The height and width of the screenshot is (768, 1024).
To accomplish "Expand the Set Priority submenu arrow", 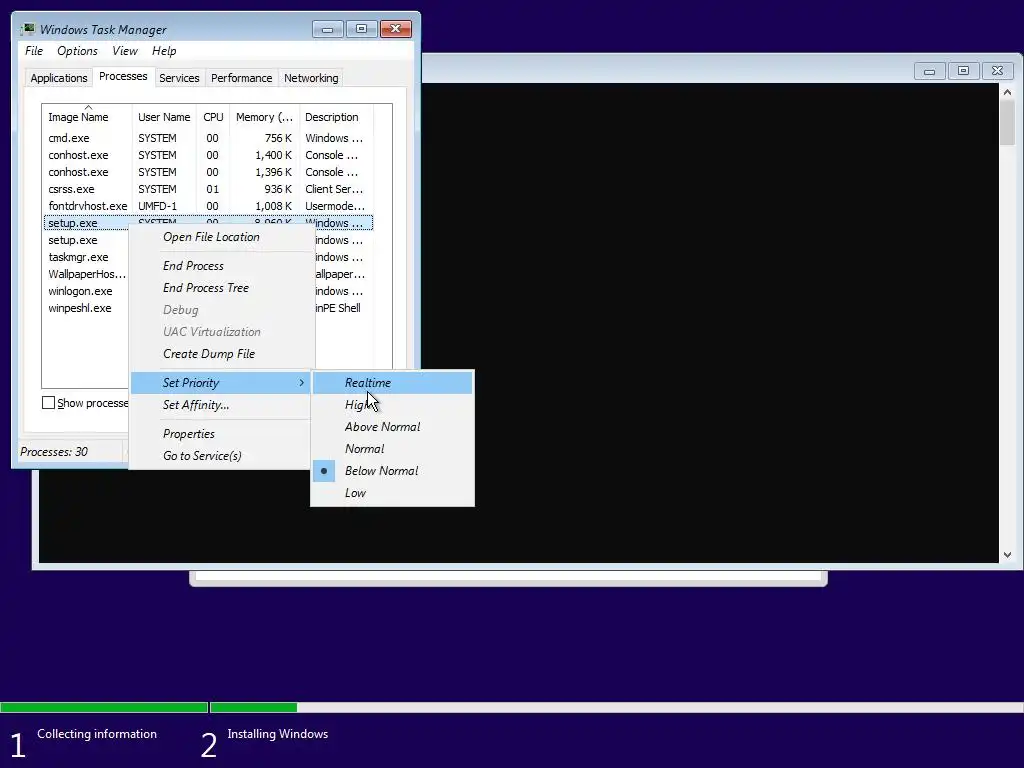I will click(302, 383).
